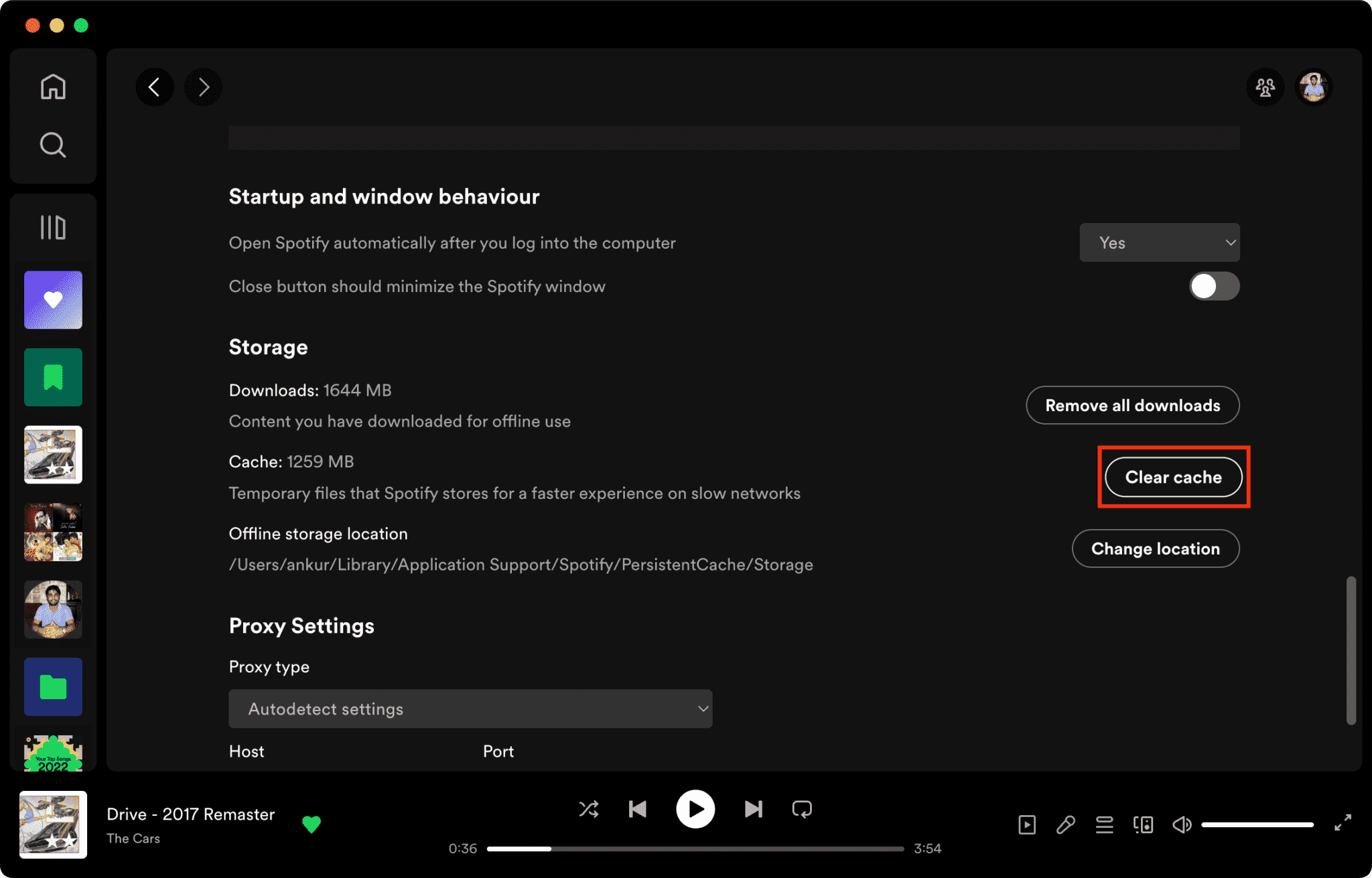Click the repeat playback icon
Viewport: 1372px width, 878px height.
tap(803, 808)
